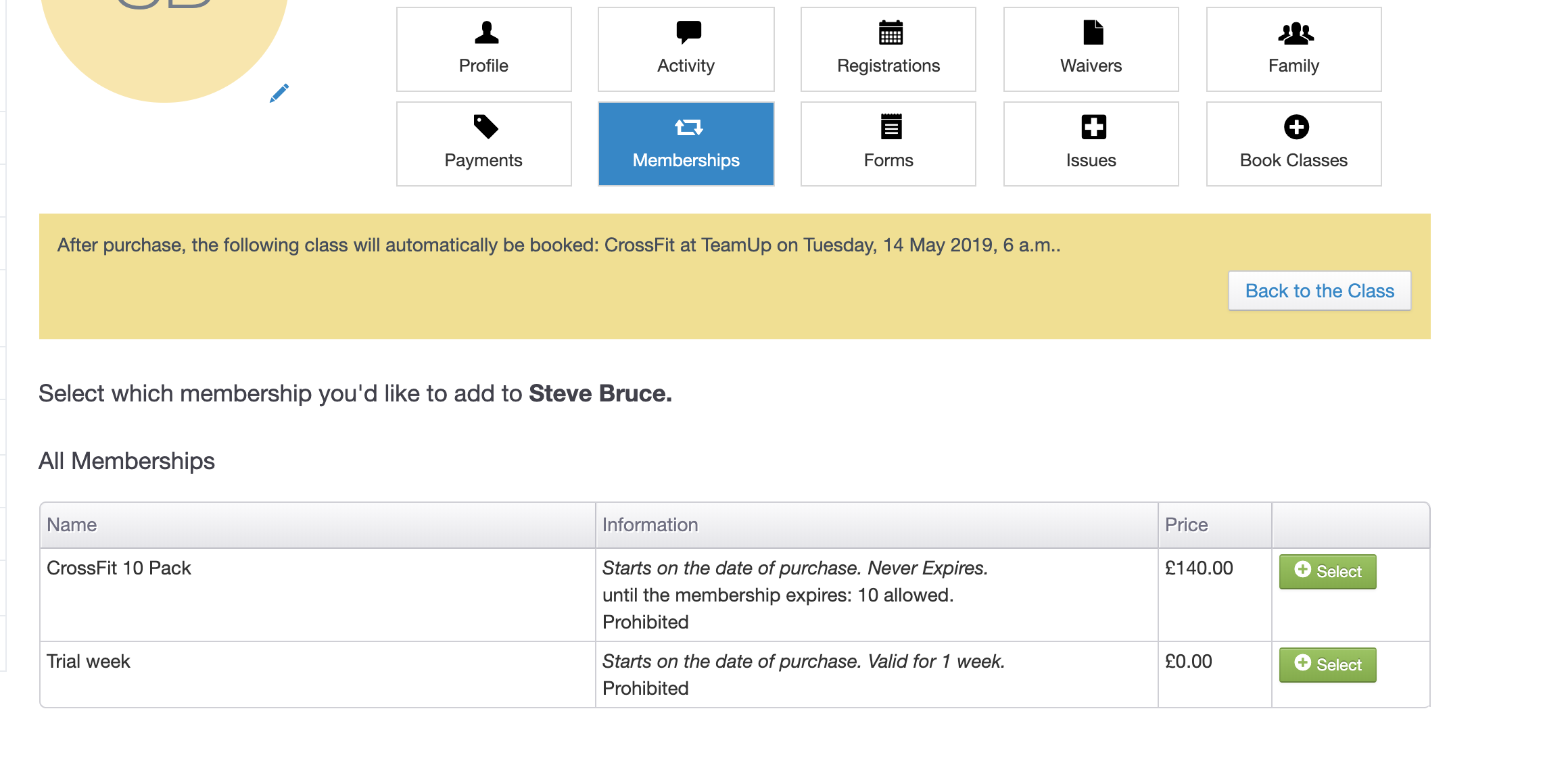The width and height of the screenshot is (1543, 784).
Task: Open the Profile tab
Action: point(483,49)
